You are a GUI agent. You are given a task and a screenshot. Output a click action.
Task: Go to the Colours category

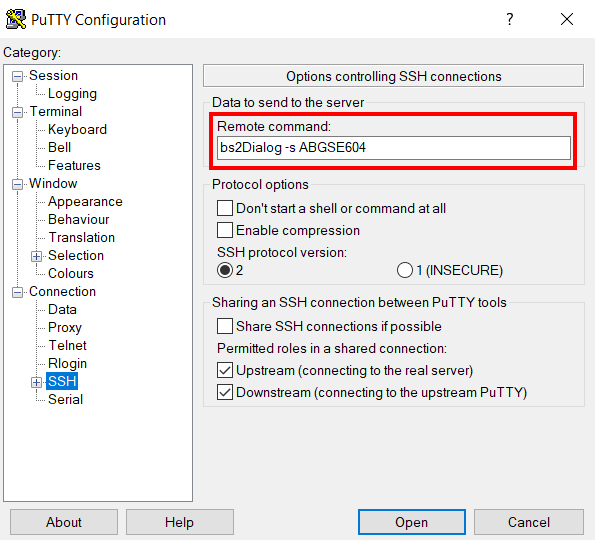click(71, 273)
